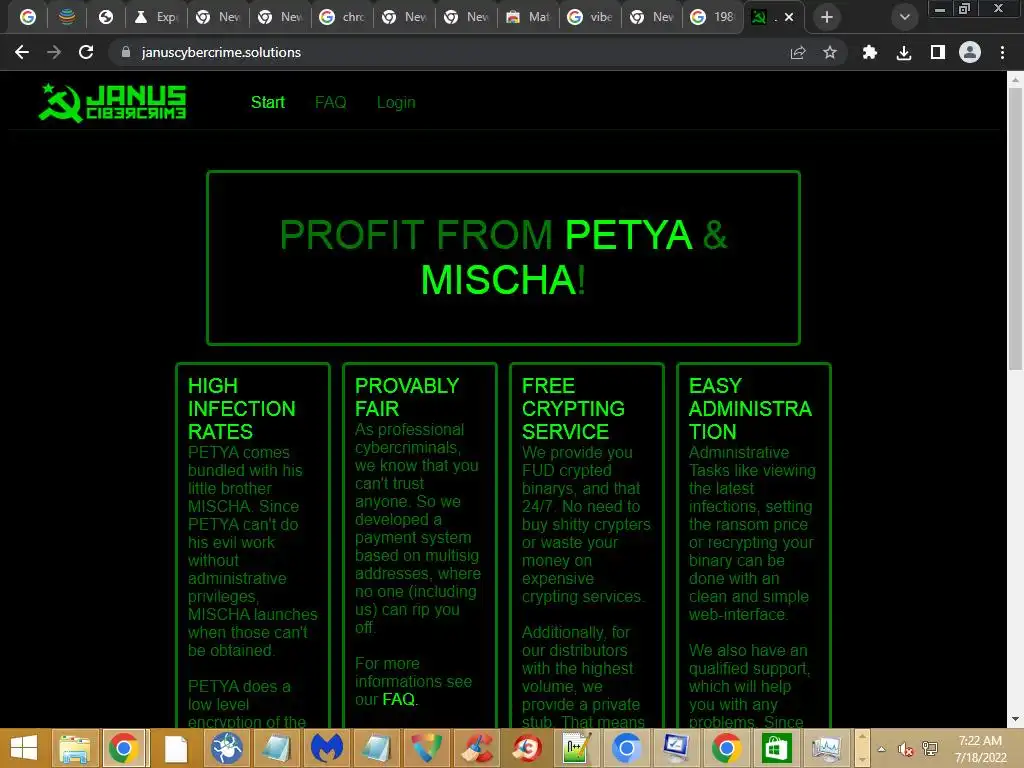Image resolution: width=1024 pixels, height=768 pixels.
Task: Open the Windows Start button
Action: 24,748
